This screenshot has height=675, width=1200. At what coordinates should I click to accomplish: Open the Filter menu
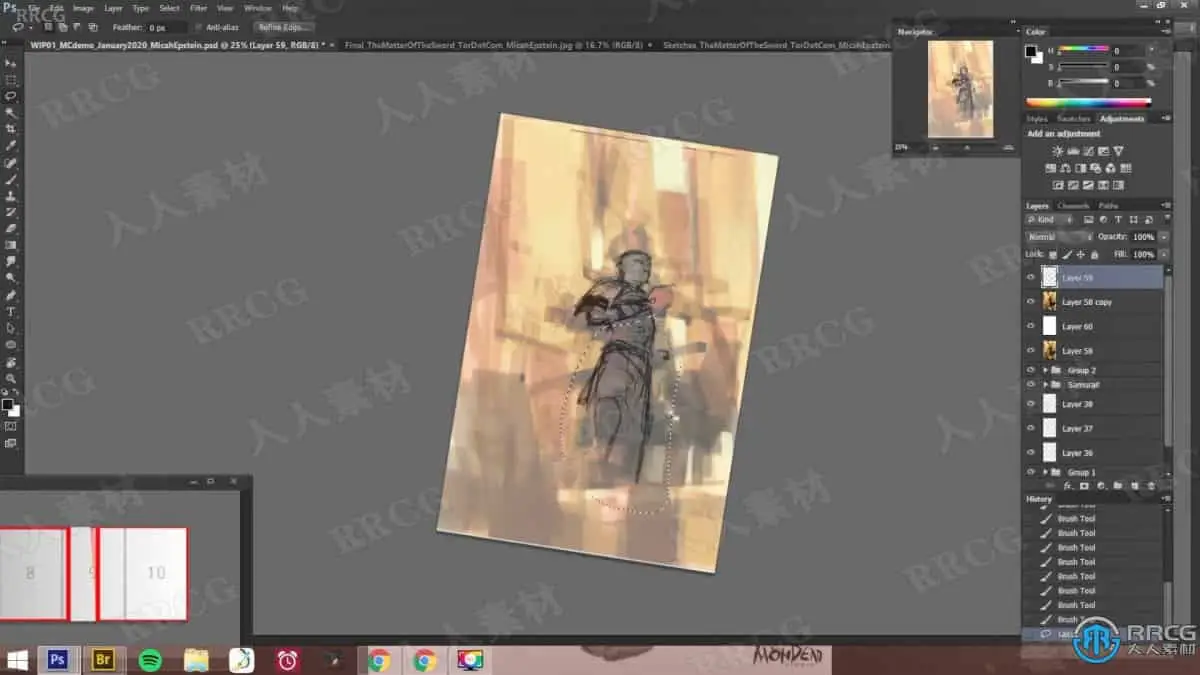point(199,8)
